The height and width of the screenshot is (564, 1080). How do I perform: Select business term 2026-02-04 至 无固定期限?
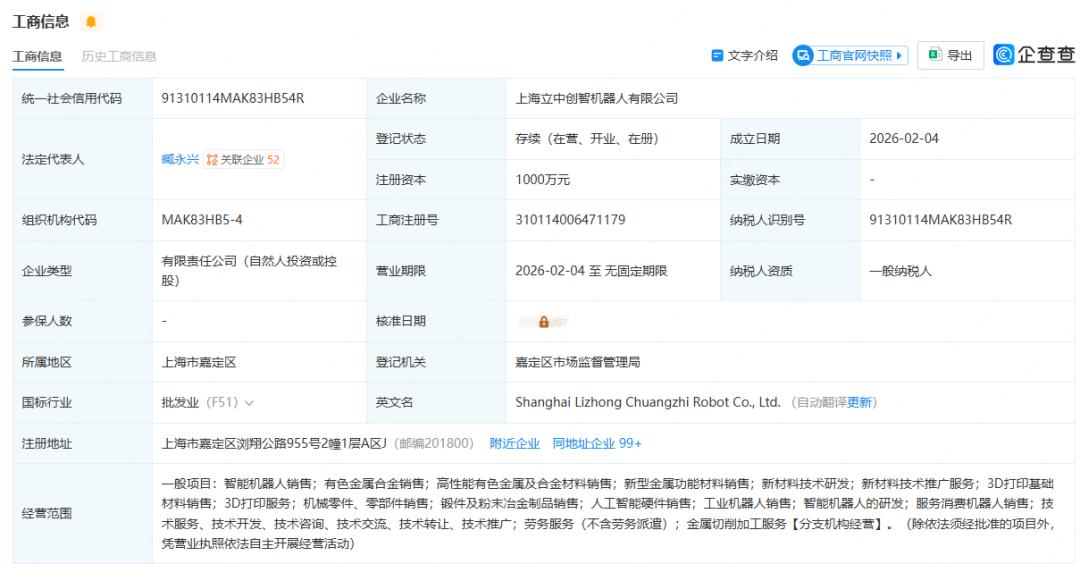[x=591, y=271]
